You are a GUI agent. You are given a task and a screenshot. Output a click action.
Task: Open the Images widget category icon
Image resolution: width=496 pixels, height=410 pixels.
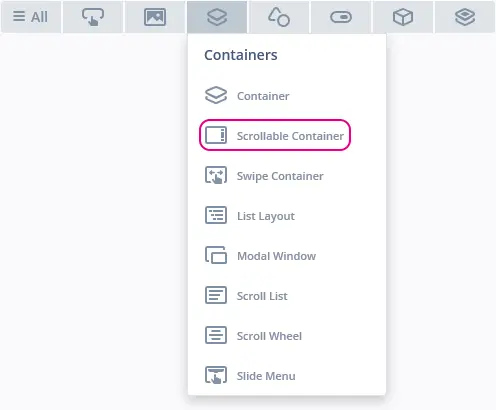point(155,17)
